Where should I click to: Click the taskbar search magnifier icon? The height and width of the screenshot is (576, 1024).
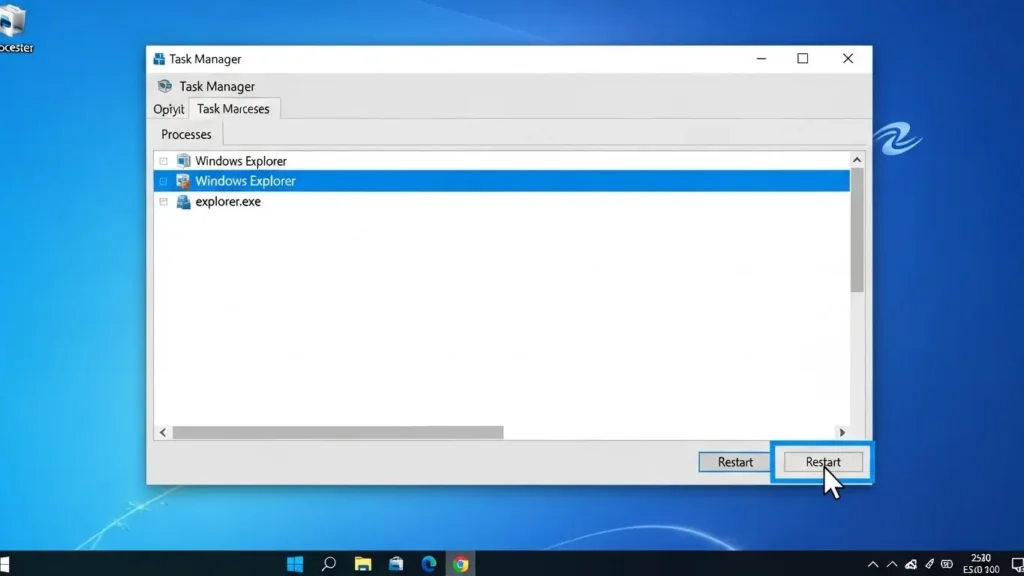click(x=329, y=564)
